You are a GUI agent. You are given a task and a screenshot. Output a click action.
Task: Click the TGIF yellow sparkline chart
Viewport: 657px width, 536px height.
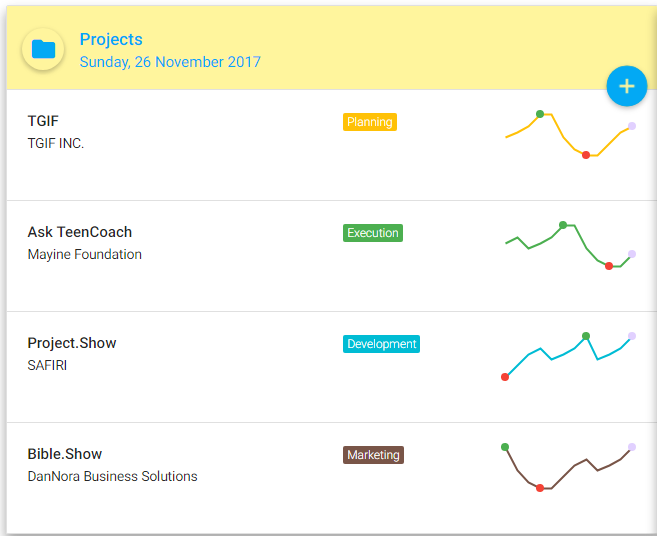[568, 134]
